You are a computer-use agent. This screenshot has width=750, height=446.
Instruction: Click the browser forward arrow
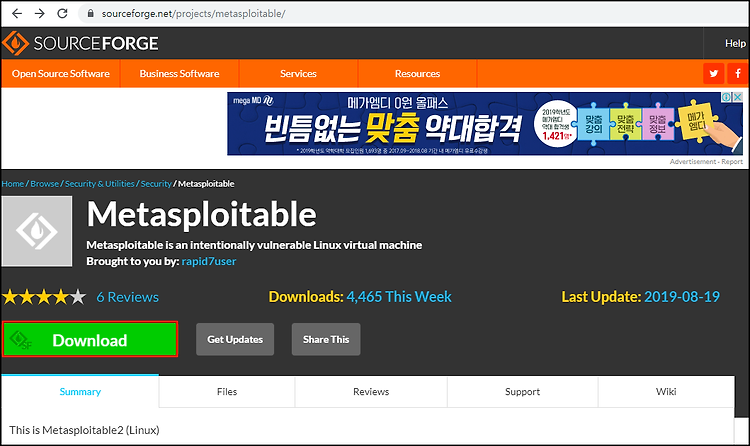(x=40, y=13)
